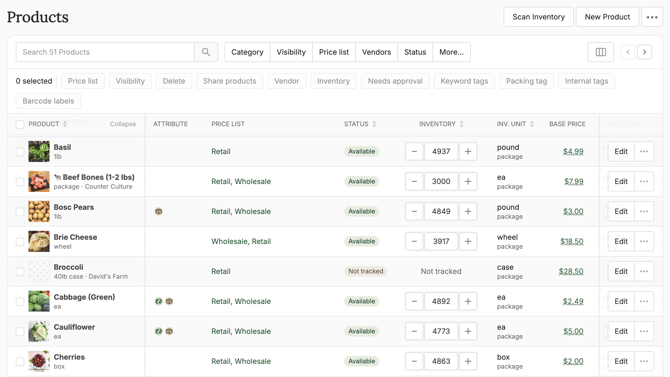The height and width of the screenshot is (377, 670).
Task: Click Basil inventory value 4937 field
Action: coord(441,151)
